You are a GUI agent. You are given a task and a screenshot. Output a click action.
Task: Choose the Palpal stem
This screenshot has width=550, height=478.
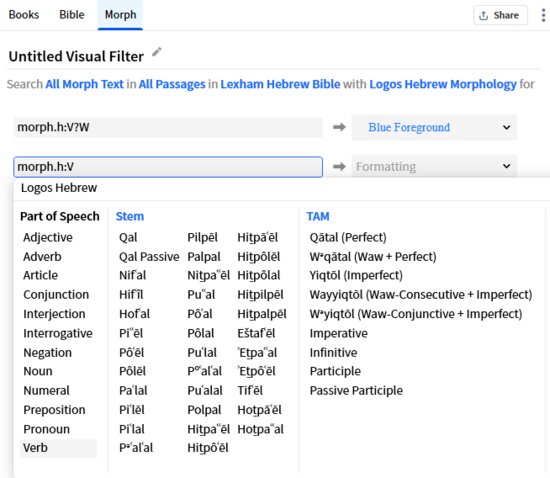tap(204, 257)
